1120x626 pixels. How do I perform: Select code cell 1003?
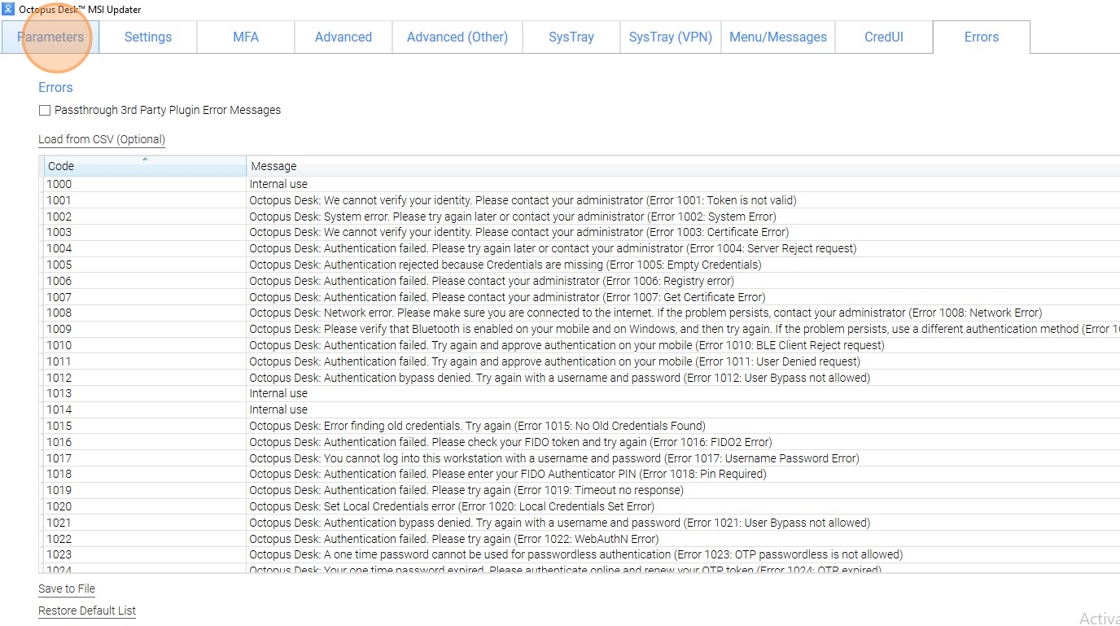tap(143, 232)
